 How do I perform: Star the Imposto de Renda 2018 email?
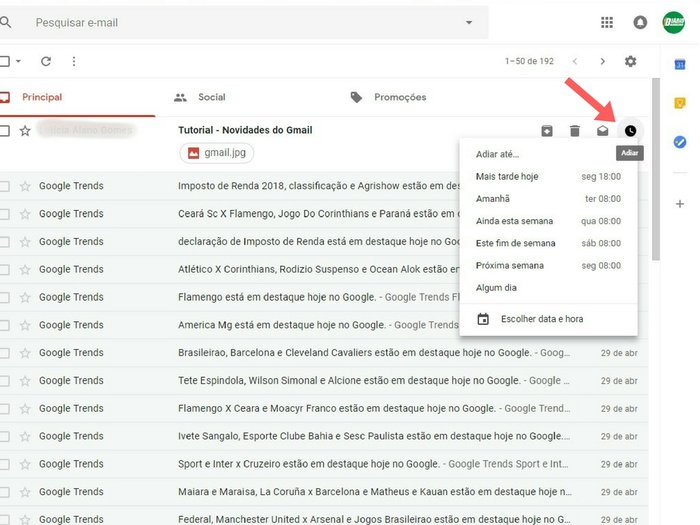(25, 186)
